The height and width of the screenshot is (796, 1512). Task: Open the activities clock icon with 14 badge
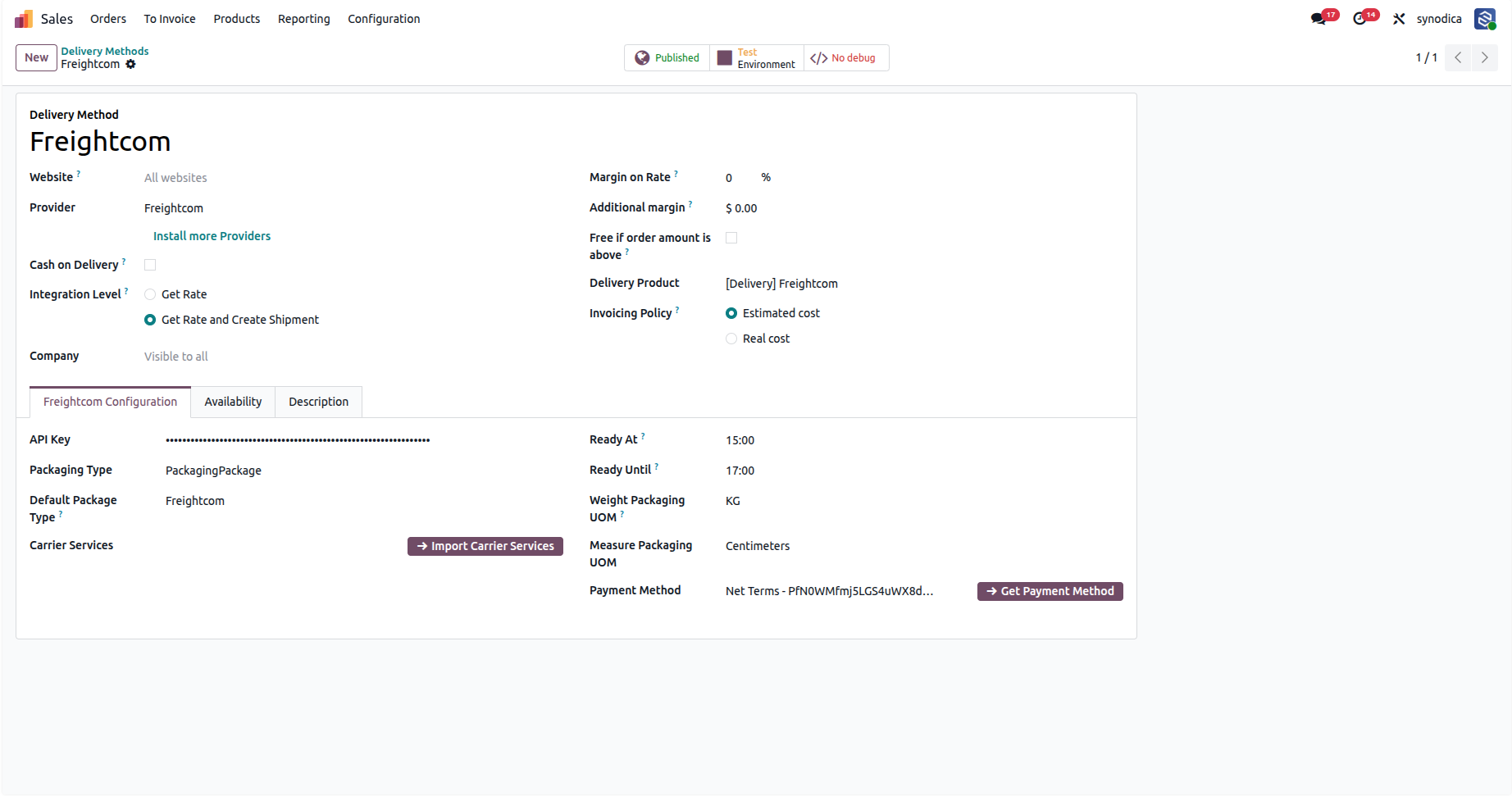coord(1360,19)
